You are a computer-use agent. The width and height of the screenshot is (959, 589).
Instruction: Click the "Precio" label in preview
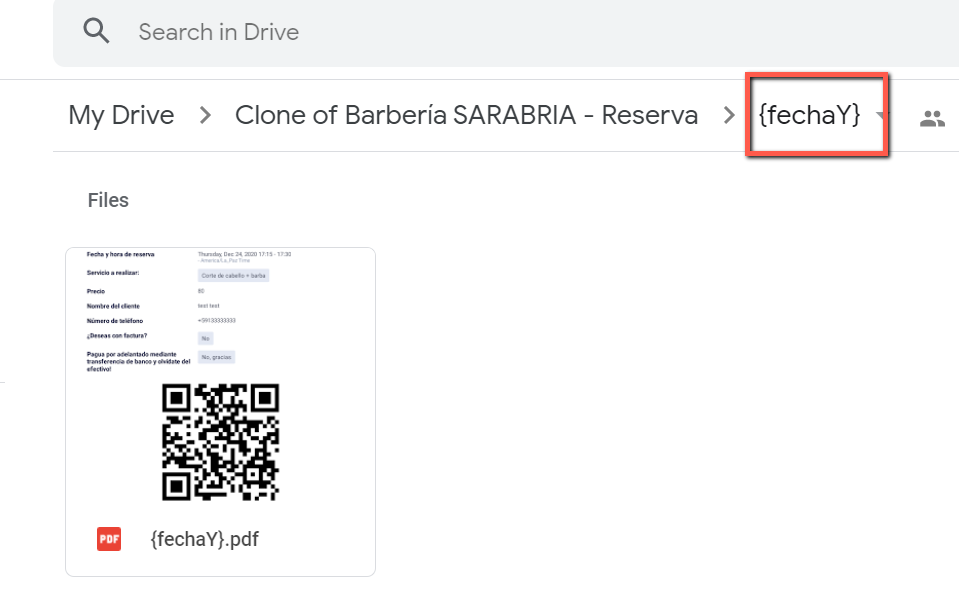(x=96, y=291)
